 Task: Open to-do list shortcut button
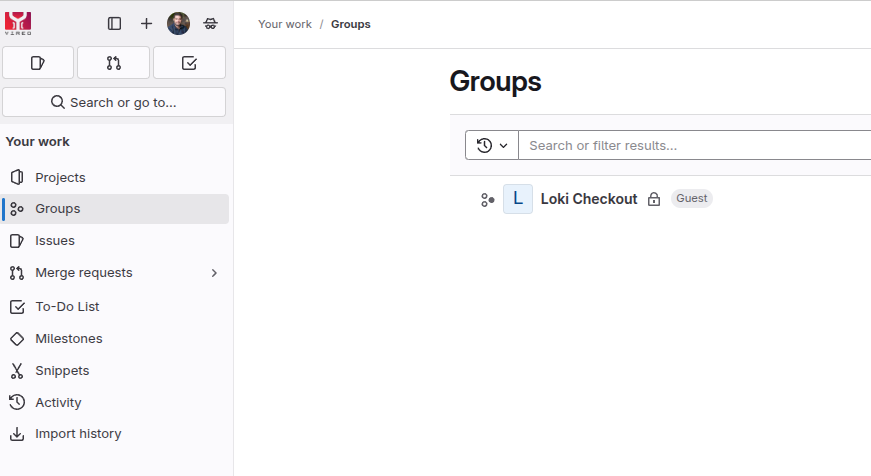189,63
